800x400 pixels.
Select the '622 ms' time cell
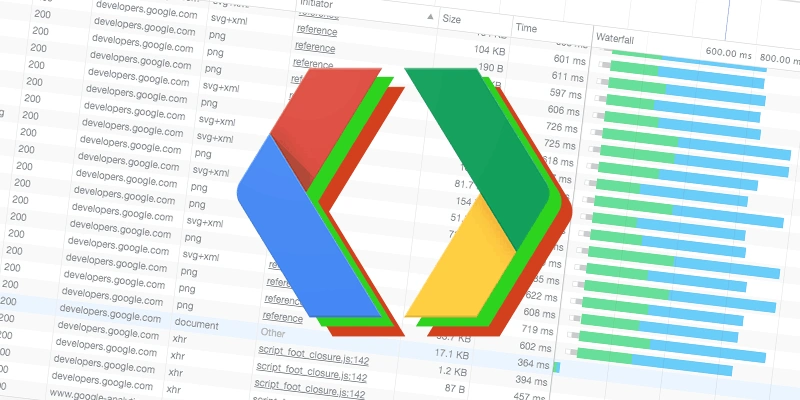541,296
